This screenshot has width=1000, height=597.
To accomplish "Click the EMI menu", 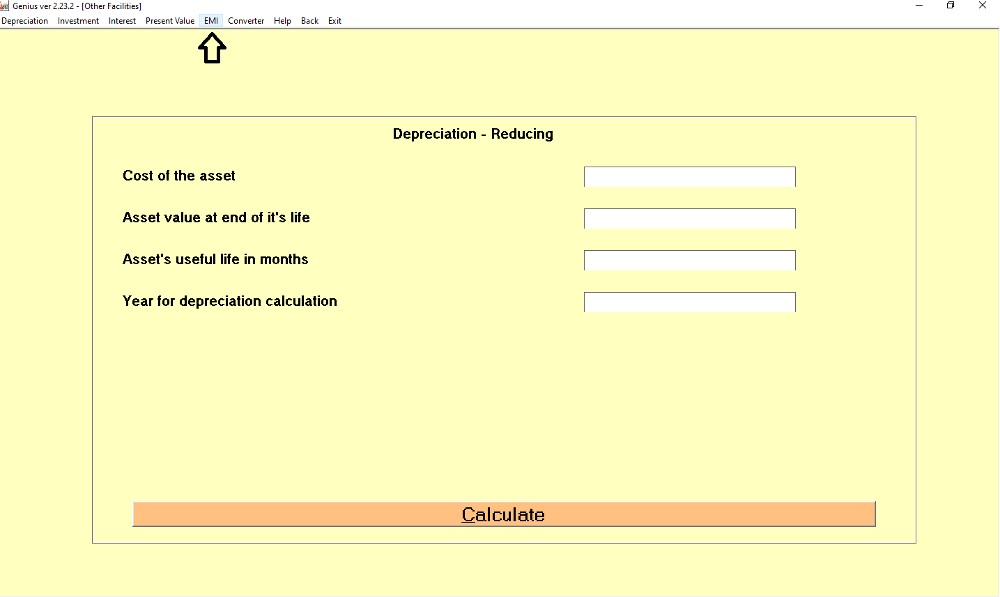I will [211, 21].
